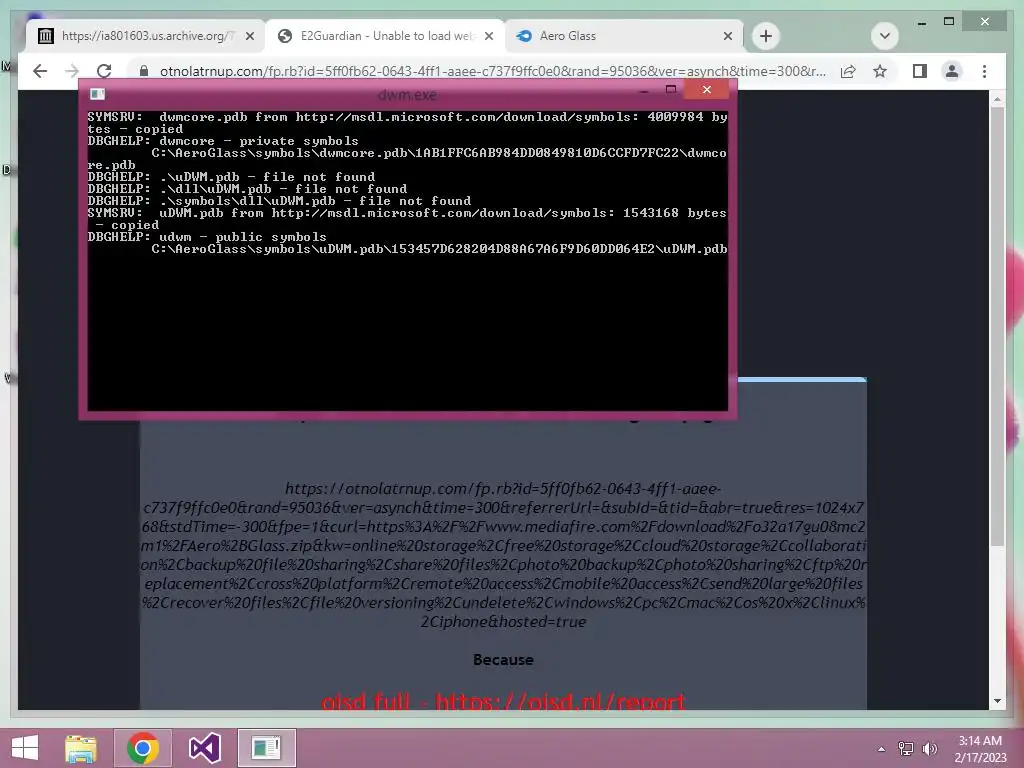
Task: Click the blocked otnolatrnup.com URL text
Action: pyautogui.click(x=503, y=555)
